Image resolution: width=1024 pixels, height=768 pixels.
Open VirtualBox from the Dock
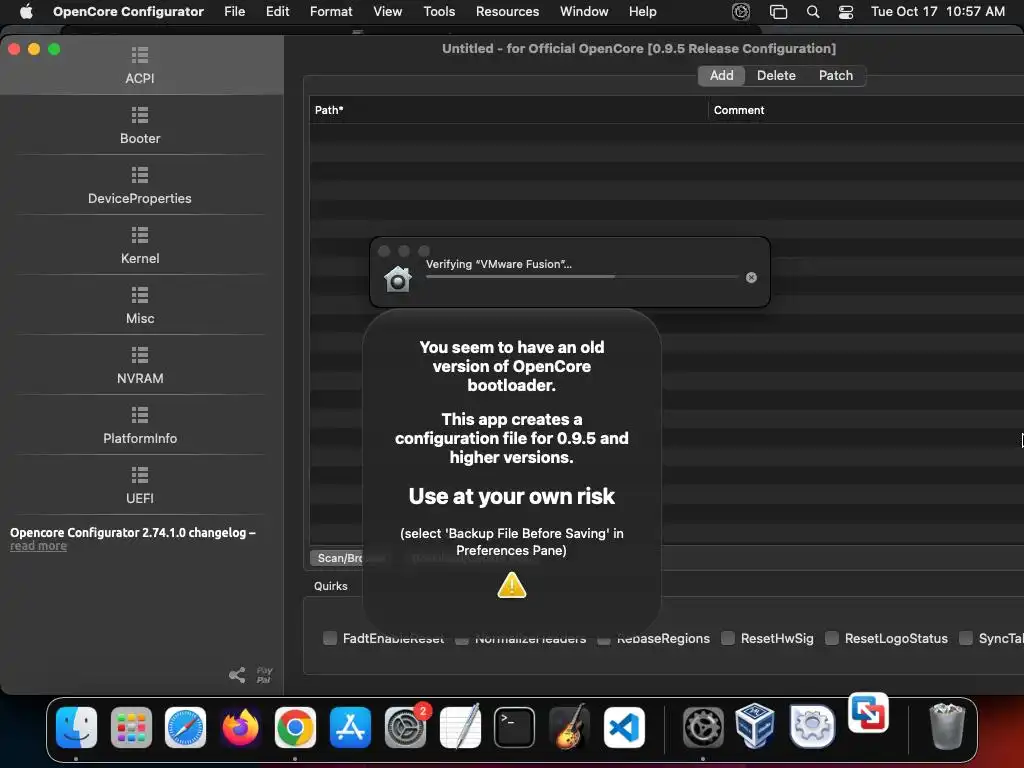tap(755, 726)
